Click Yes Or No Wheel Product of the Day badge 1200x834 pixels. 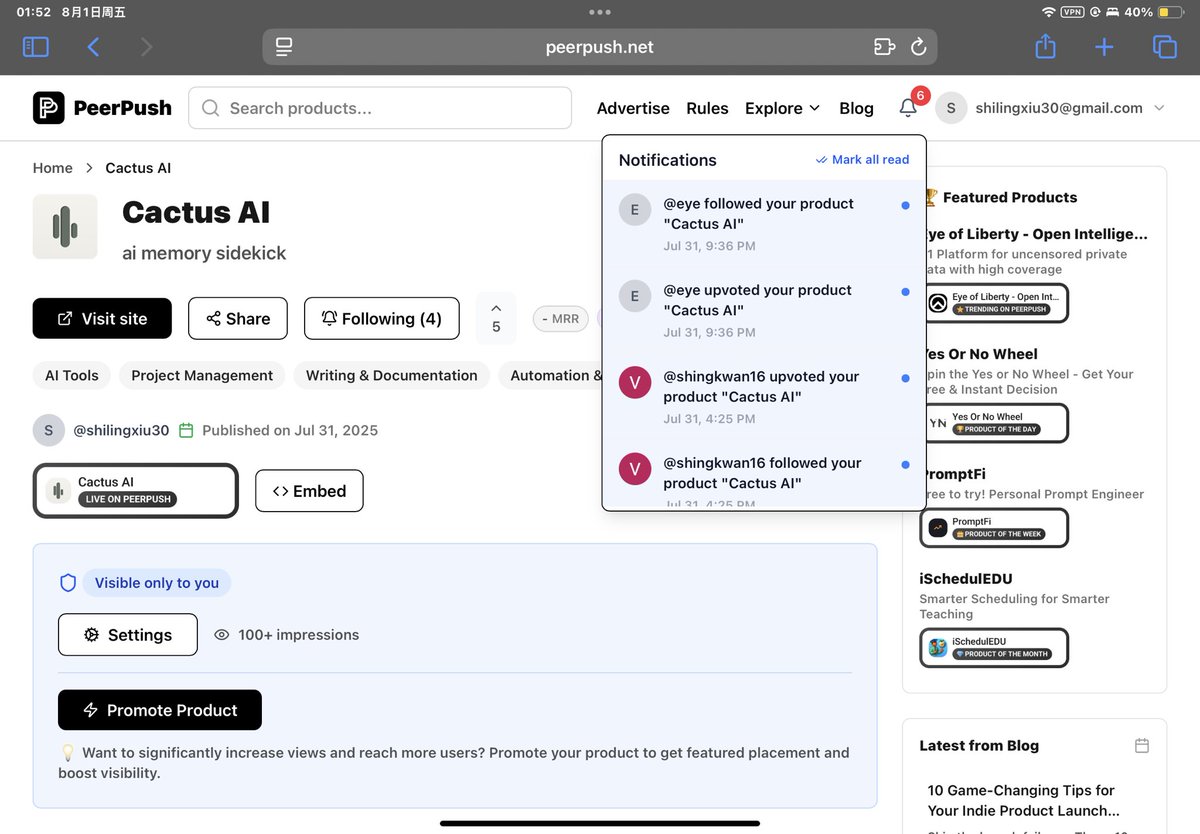pyautogui.click(x=994, y=423)
